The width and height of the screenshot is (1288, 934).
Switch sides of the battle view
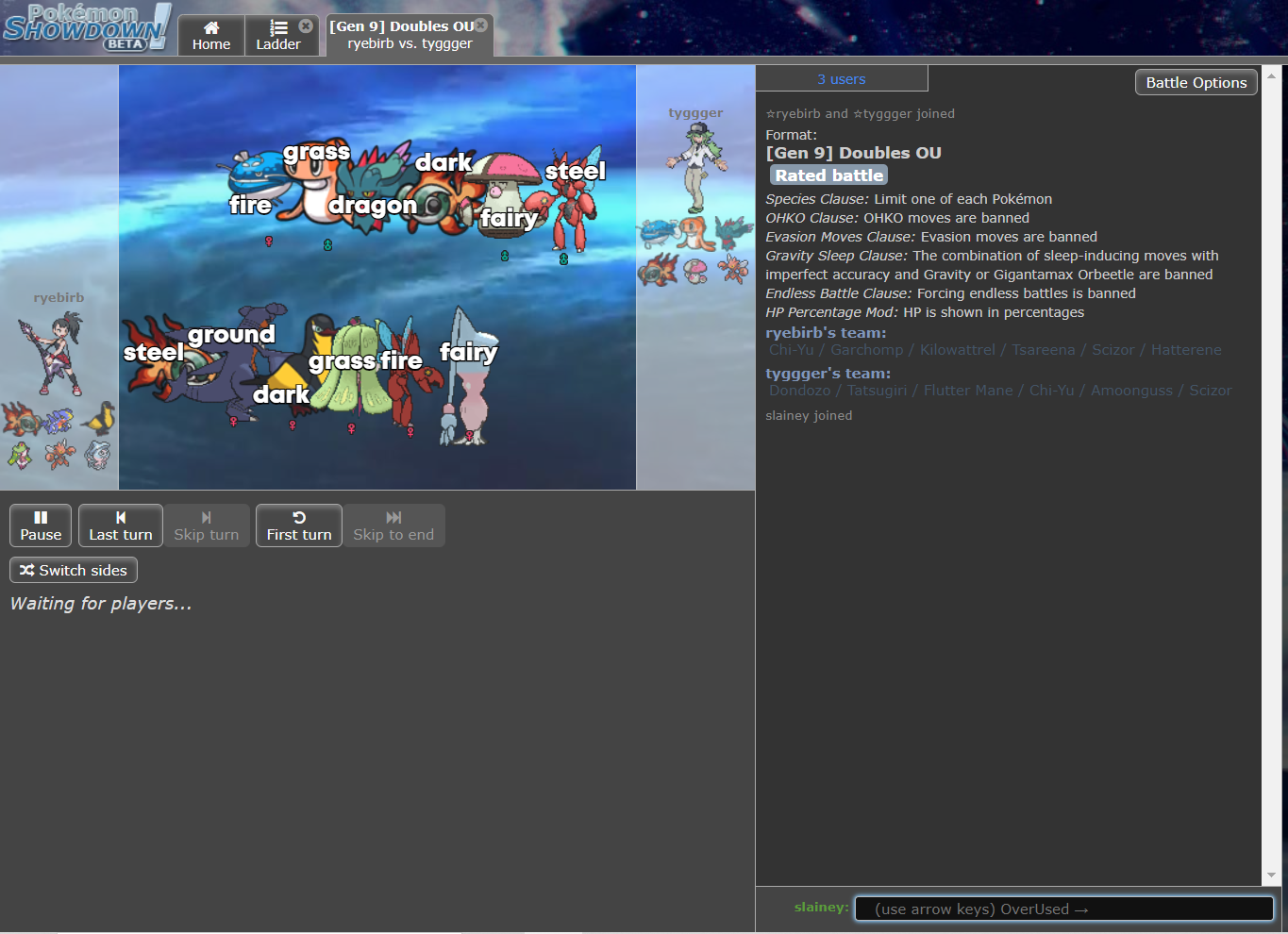coord(74,570)
